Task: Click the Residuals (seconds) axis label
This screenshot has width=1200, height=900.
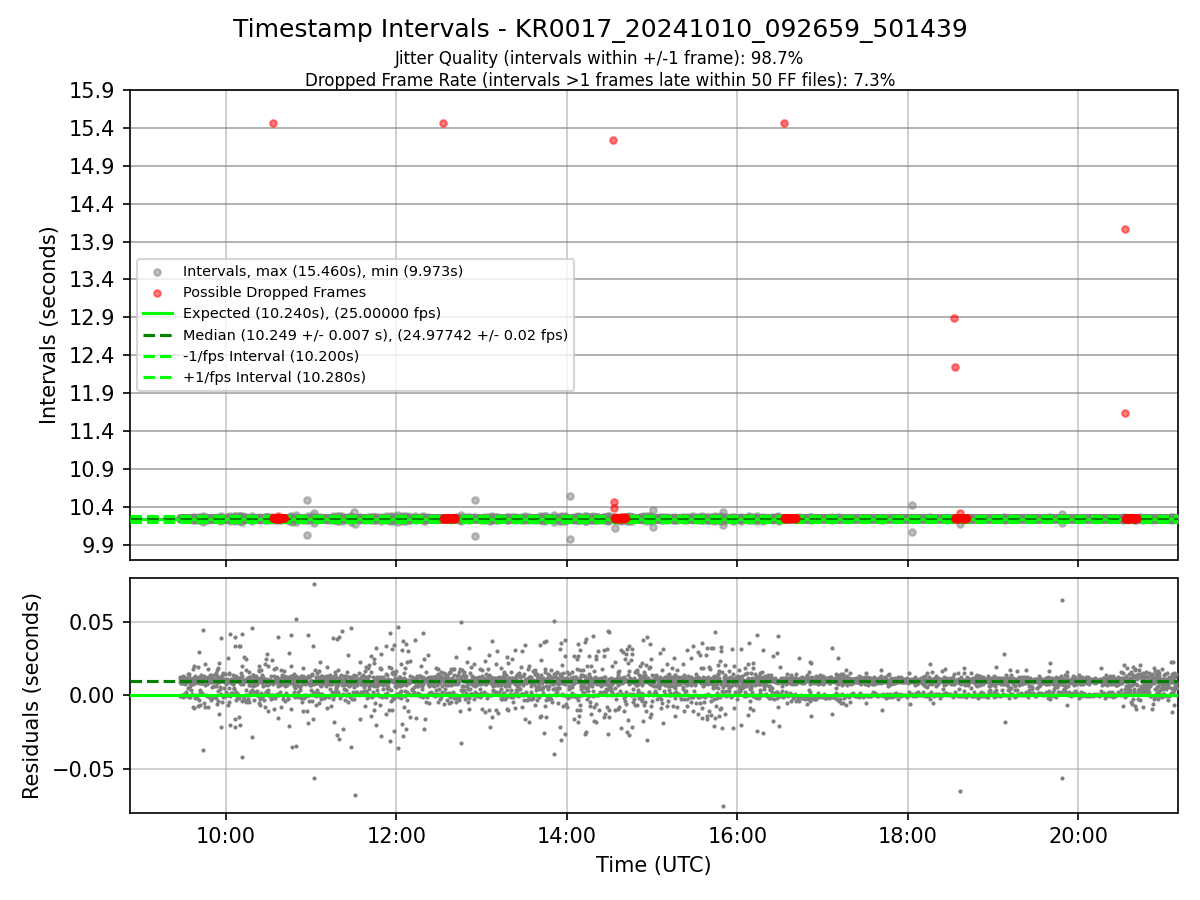Action: pyautogui.click(x=32, y=696)
